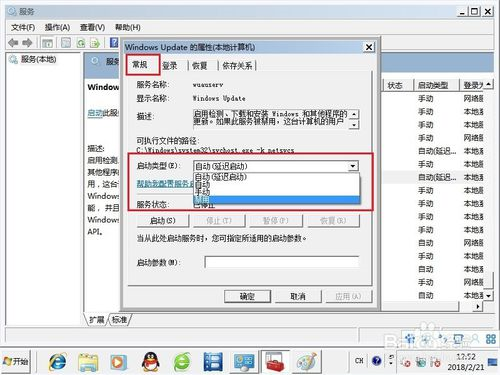Click the refresh toolbar icon
Screen dimensions: 500x375
coord(81,43)
